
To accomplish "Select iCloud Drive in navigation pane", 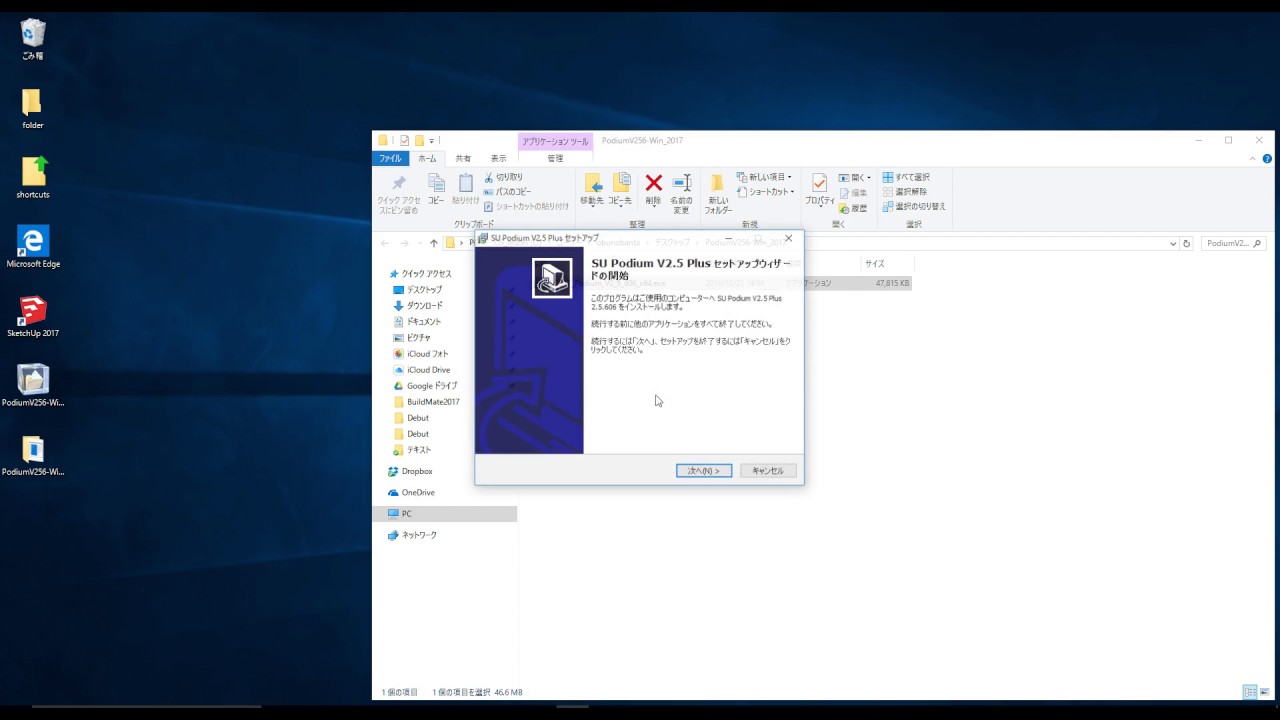I will pos(422,369).
